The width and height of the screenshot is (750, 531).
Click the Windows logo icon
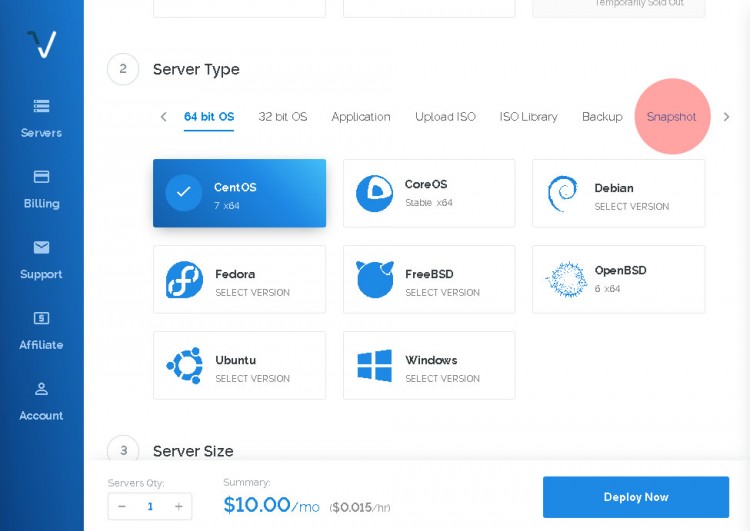[x=375, y=365]
